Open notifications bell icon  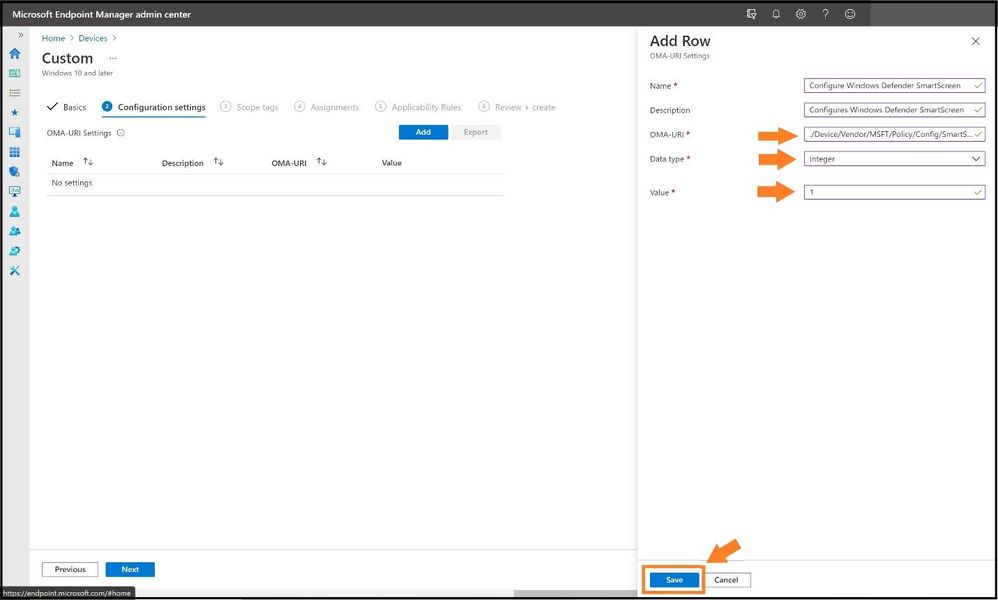tap(776, 14)
